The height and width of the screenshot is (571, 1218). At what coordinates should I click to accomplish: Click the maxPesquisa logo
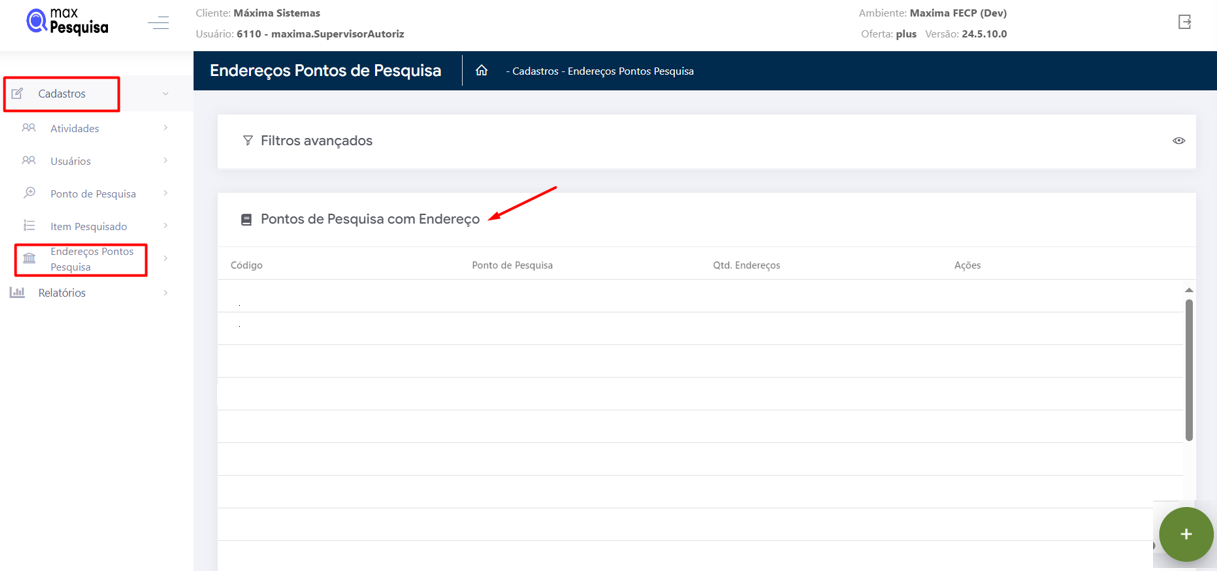[x=67, y=21]
